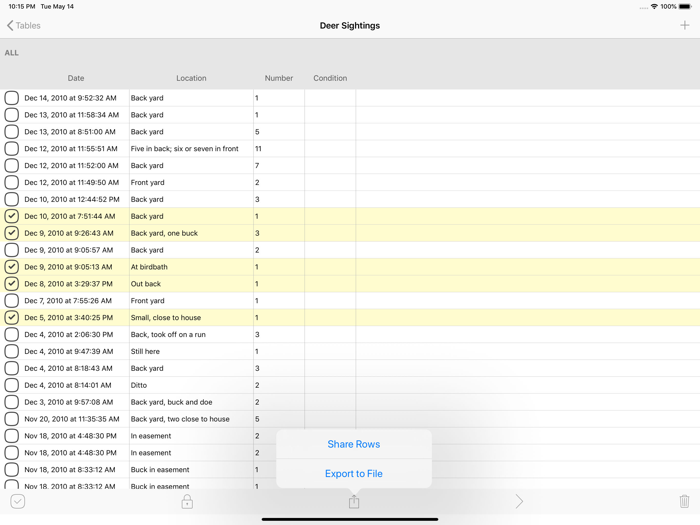The height and width of the screenshot is (525, 700).
Task: Tap the lock icon in the bottom toolbar
Action: point(187,501)
